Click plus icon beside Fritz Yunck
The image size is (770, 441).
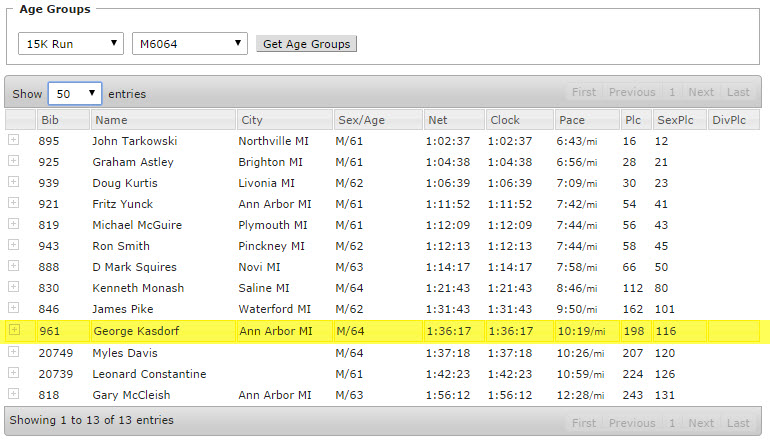click(x=14, y=203)
